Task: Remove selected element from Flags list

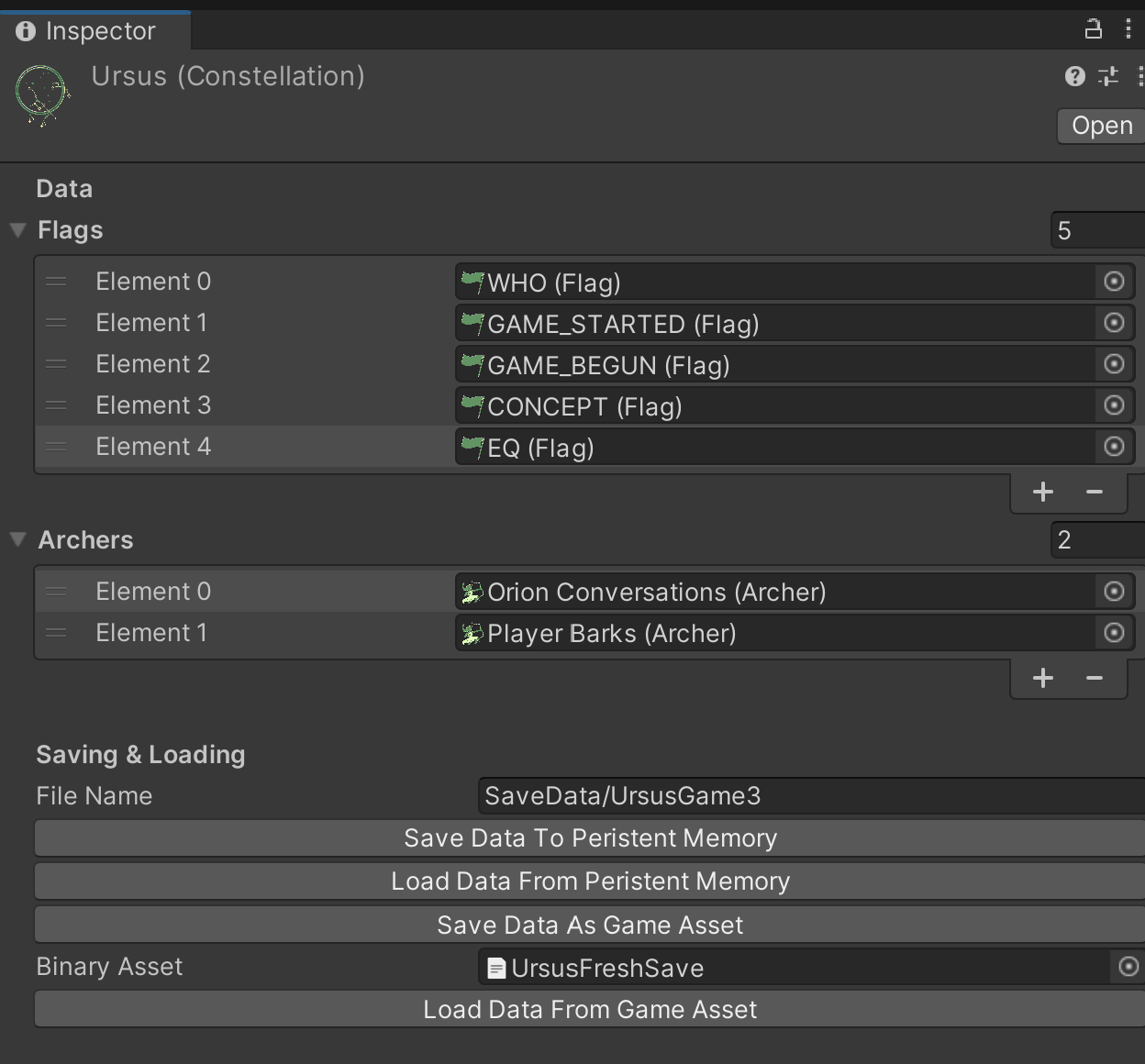Action: tap(1094, 493)
